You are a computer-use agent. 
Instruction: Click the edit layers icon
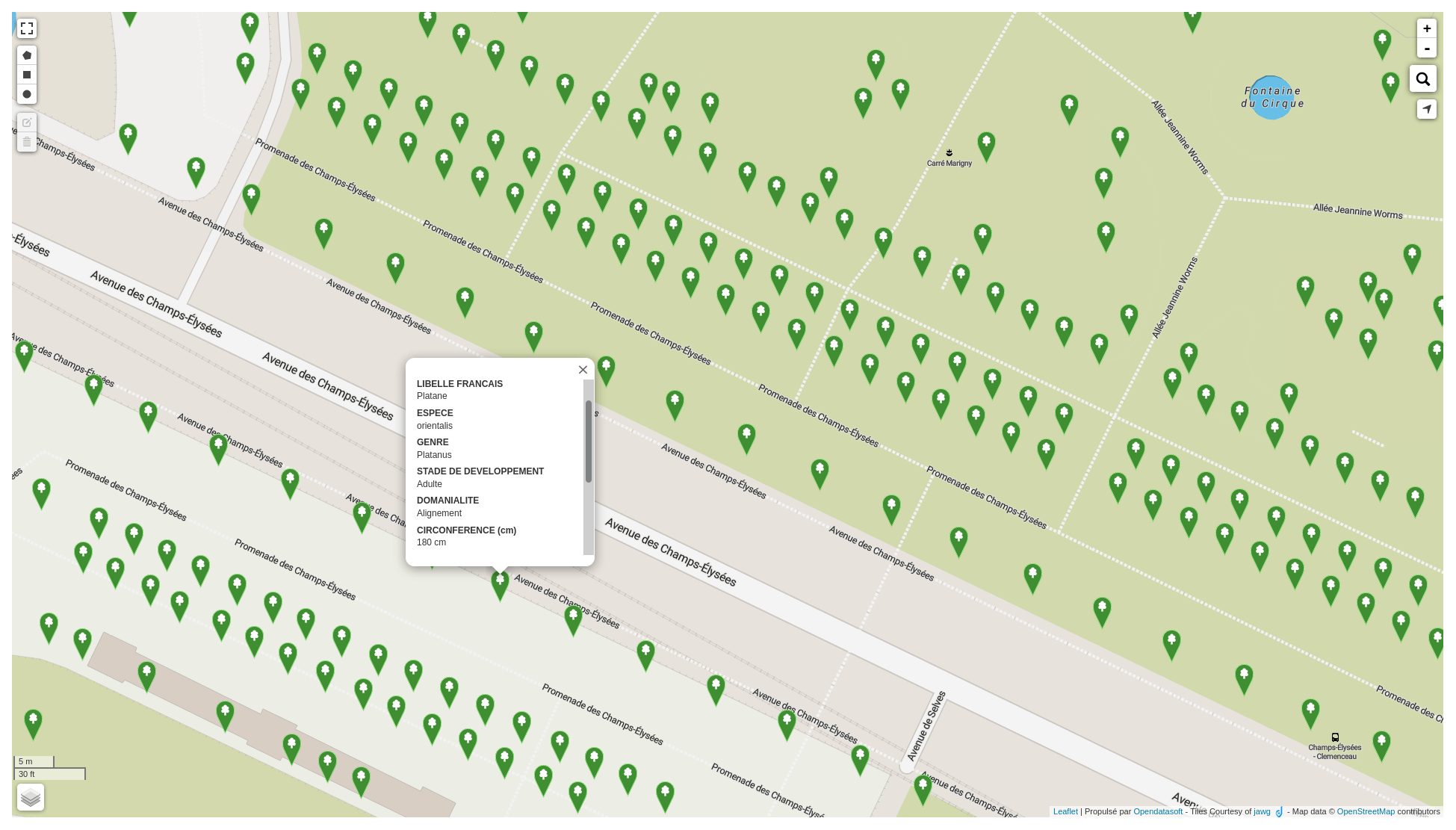27,123
